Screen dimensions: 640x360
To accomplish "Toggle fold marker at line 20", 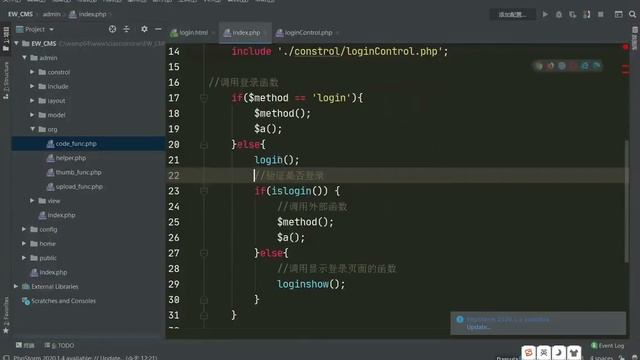I will [204, 144].
